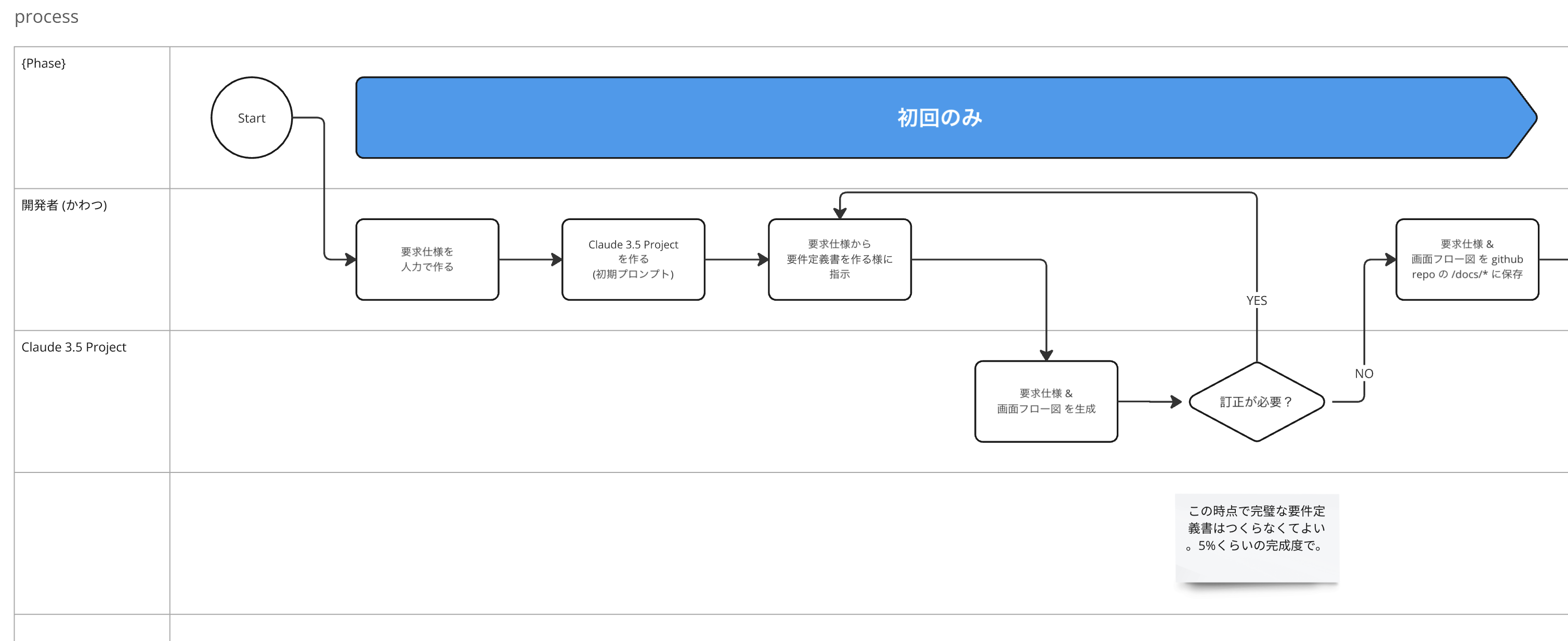Click arrow from 生成 box to diamond
The image size is (1568, 641).
pos(1149,402)
